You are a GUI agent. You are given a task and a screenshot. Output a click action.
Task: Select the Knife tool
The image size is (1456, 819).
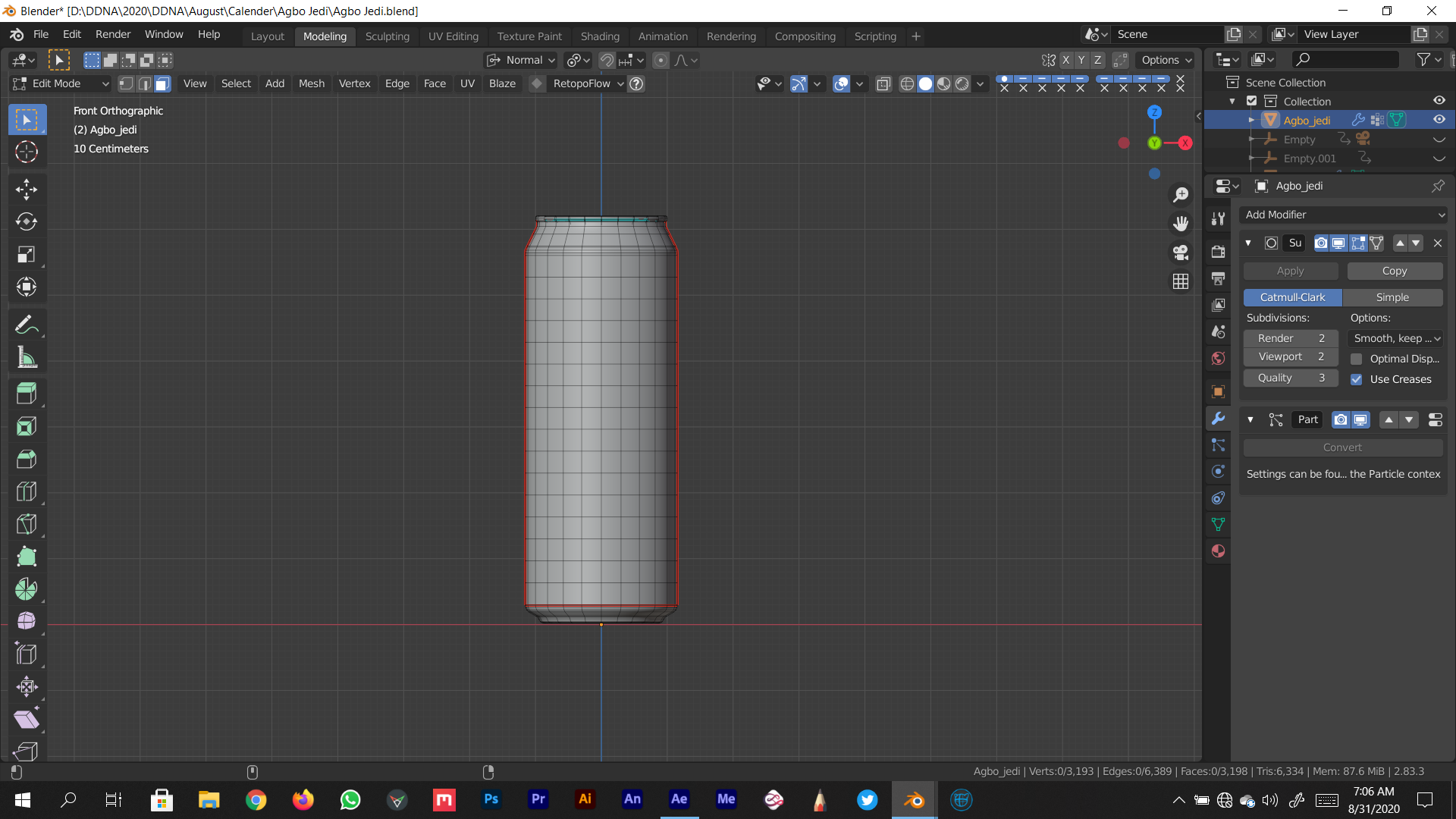(x=27, y=524)
